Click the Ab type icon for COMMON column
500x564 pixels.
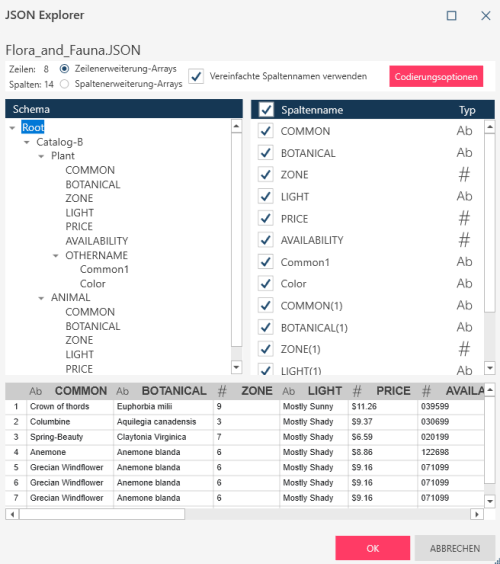[464, 131]
